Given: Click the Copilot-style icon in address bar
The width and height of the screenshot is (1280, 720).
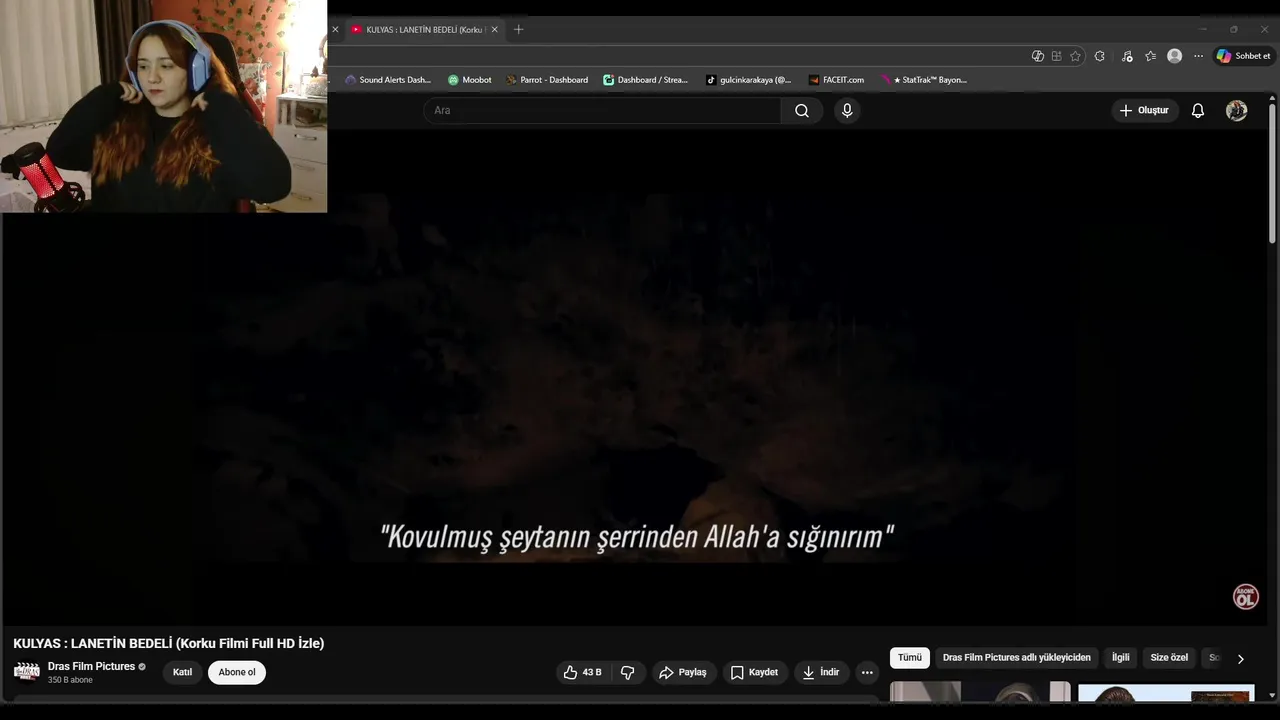Looking at the screenshot, I should click(x=1037, y=56).
